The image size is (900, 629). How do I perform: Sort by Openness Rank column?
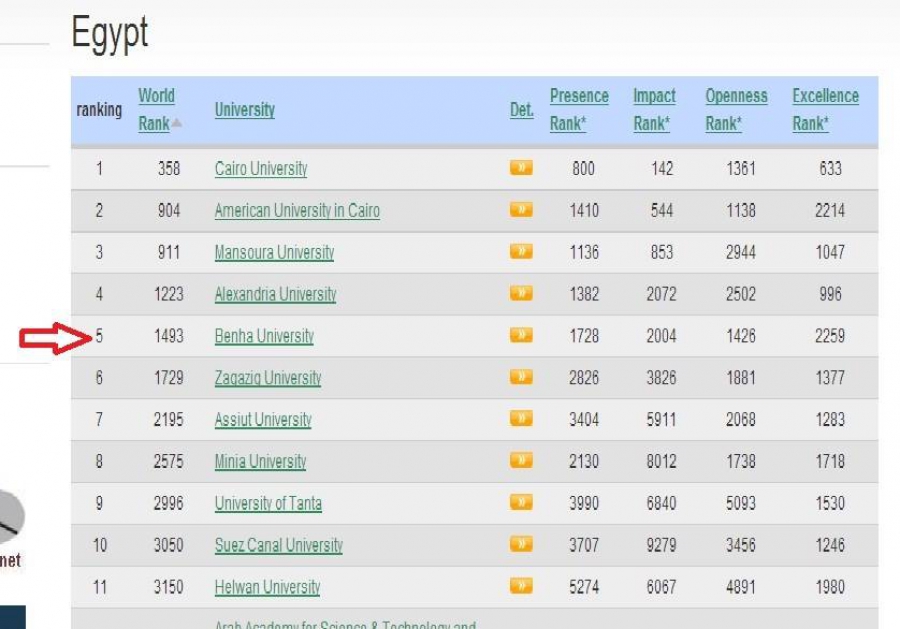pos(736,110)
